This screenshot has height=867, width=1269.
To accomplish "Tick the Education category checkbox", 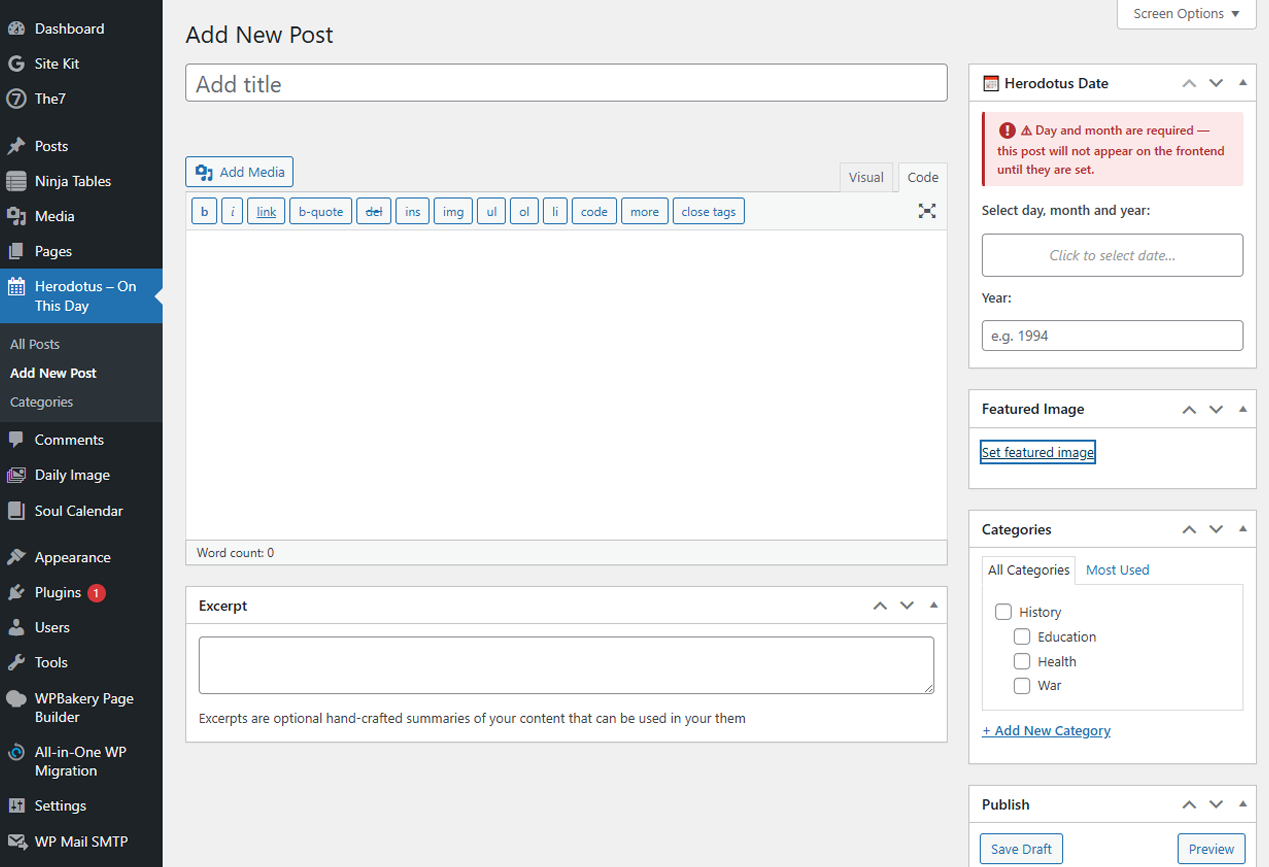I will (1022, 637).
